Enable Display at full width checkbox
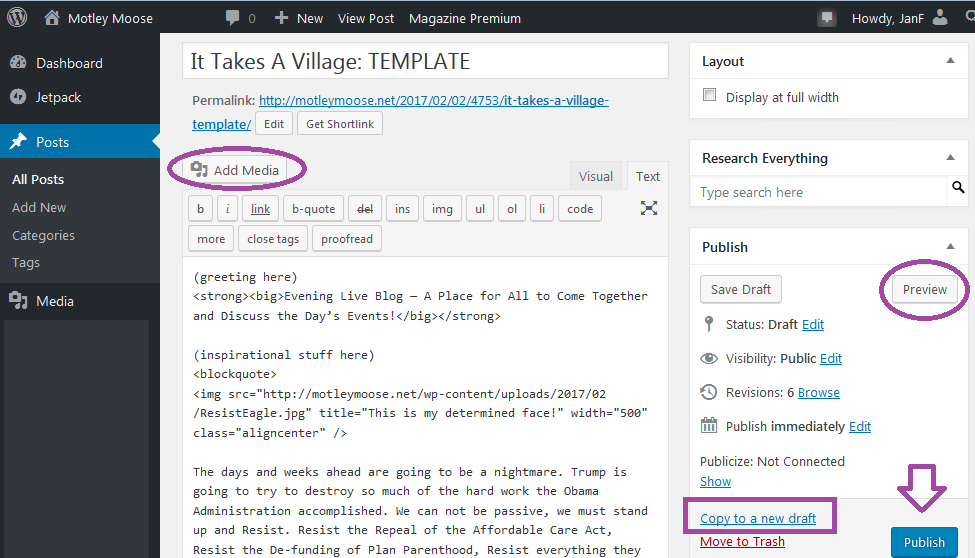Screen dimensions: 975x558 710,96
